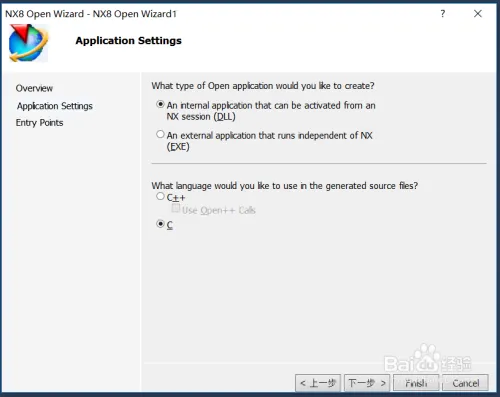Click the question about Open application type
This screenshot has width=500, height=397.
click(263, 86)
